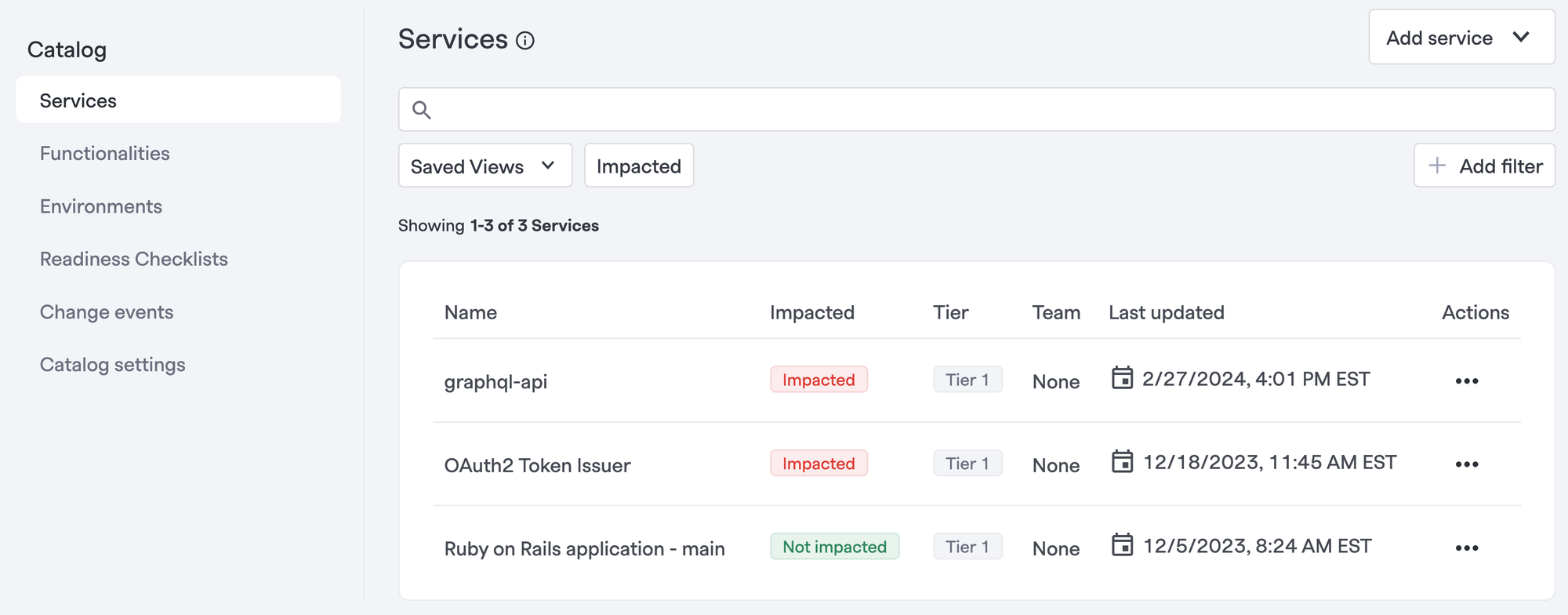
Task: Click the search magnifier icon
Action: (422, 110)
